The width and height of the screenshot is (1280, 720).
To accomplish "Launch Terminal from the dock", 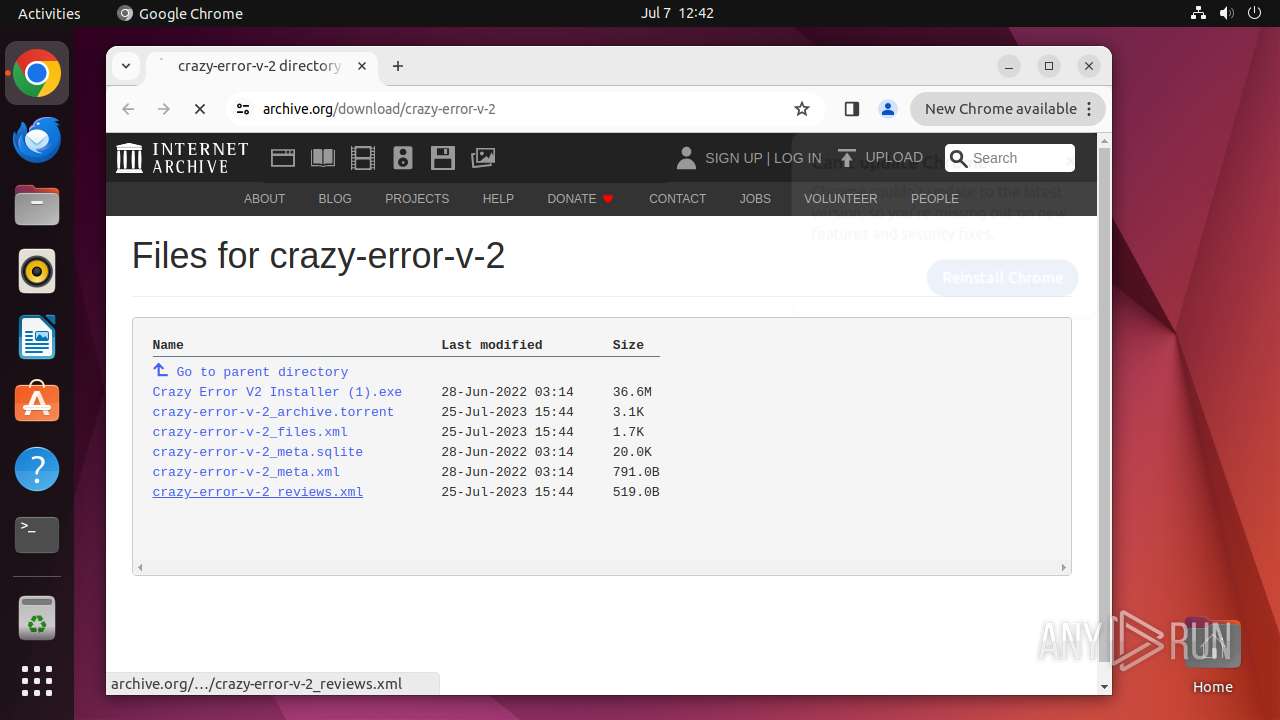I will tap(37, 535).
